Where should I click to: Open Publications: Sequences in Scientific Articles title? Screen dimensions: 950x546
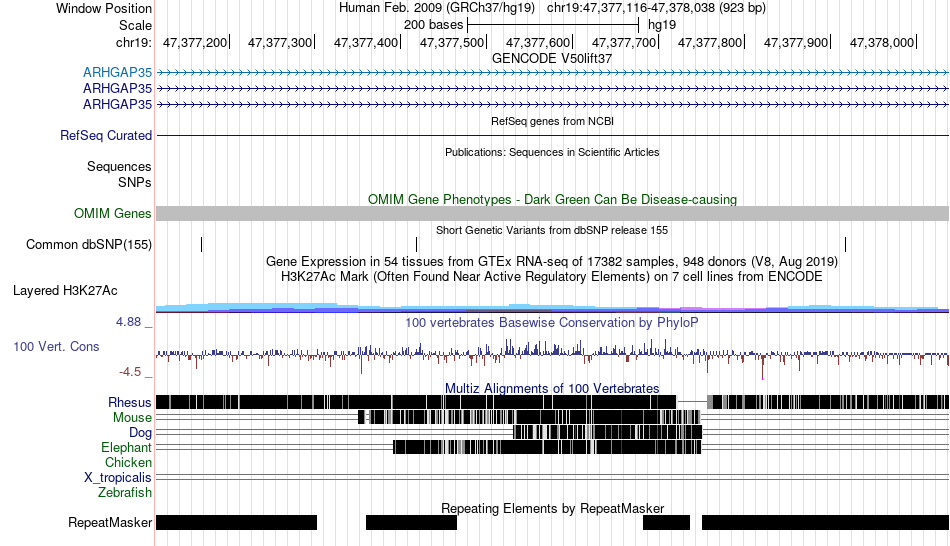click(x=552, y=152)
